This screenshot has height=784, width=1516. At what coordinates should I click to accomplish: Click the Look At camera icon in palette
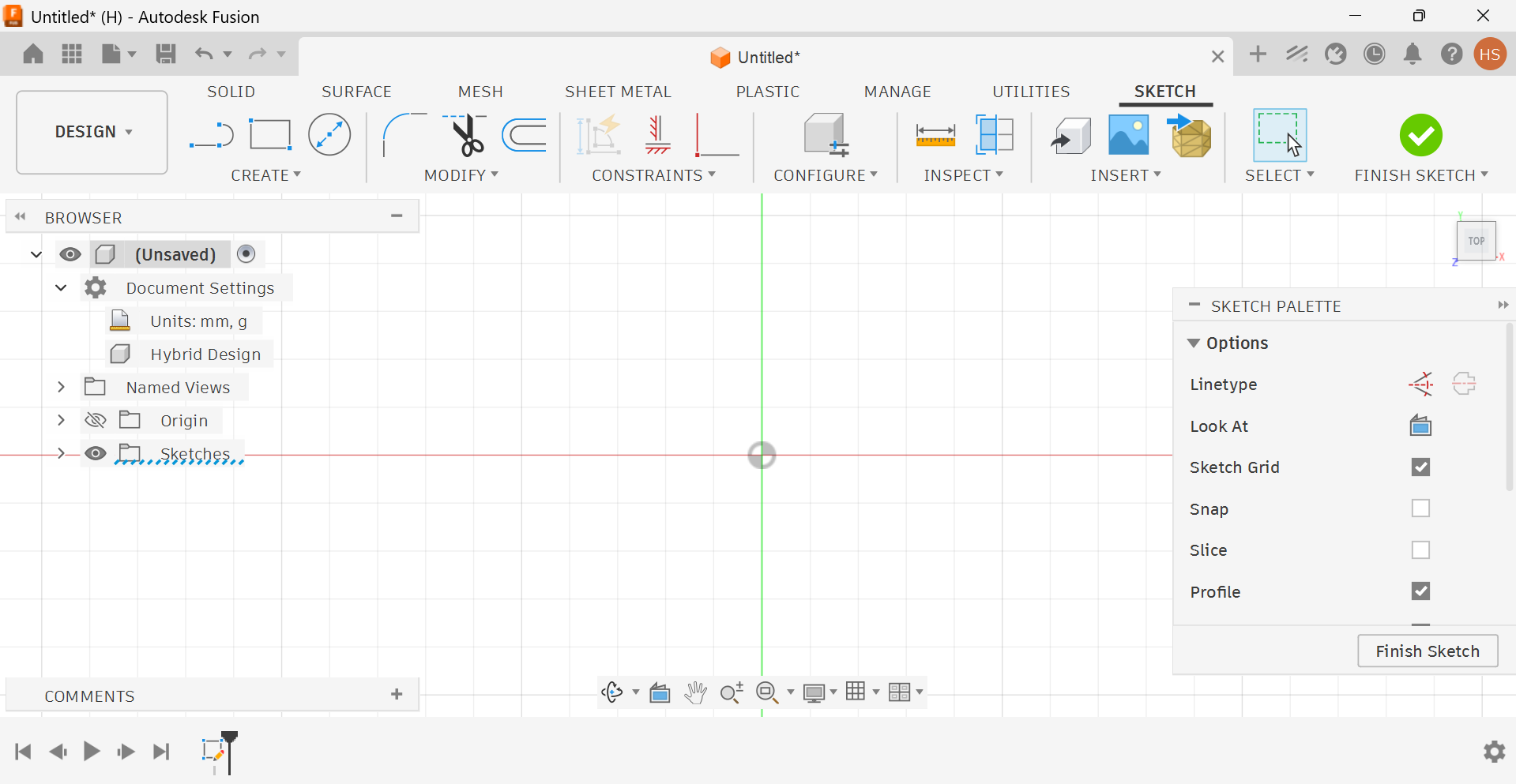1420,426
